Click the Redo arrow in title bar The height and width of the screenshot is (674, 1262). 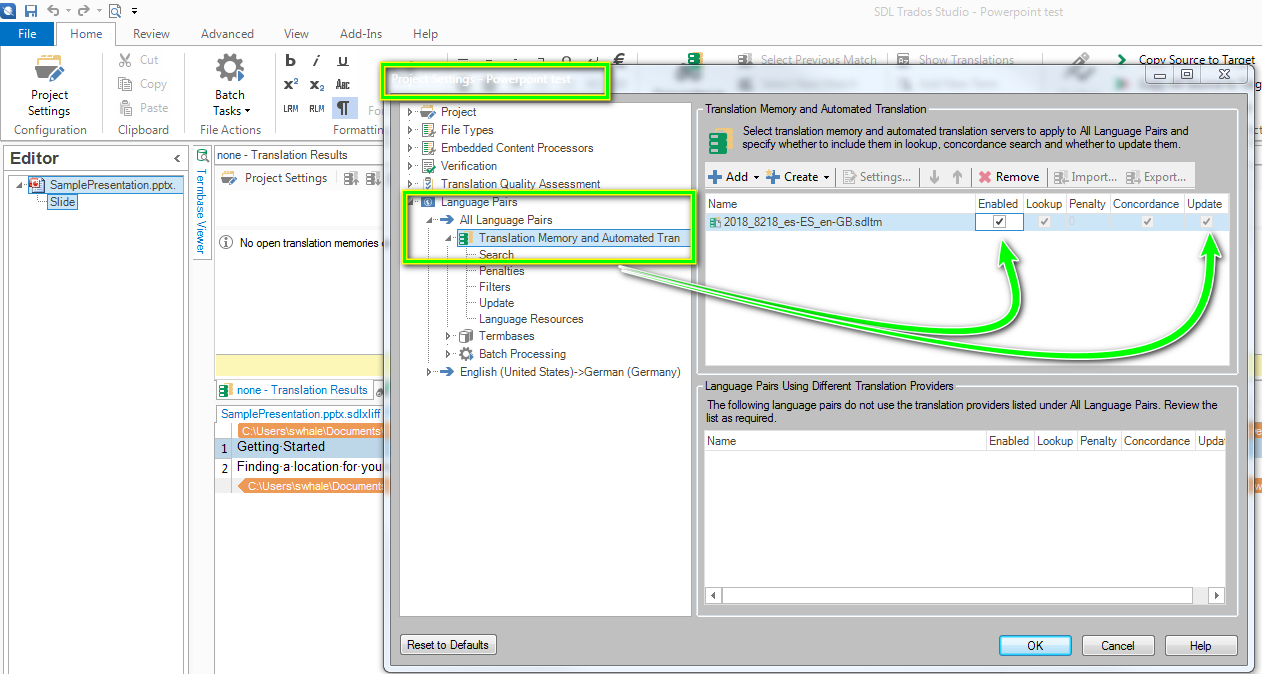(x=84, y=11)
